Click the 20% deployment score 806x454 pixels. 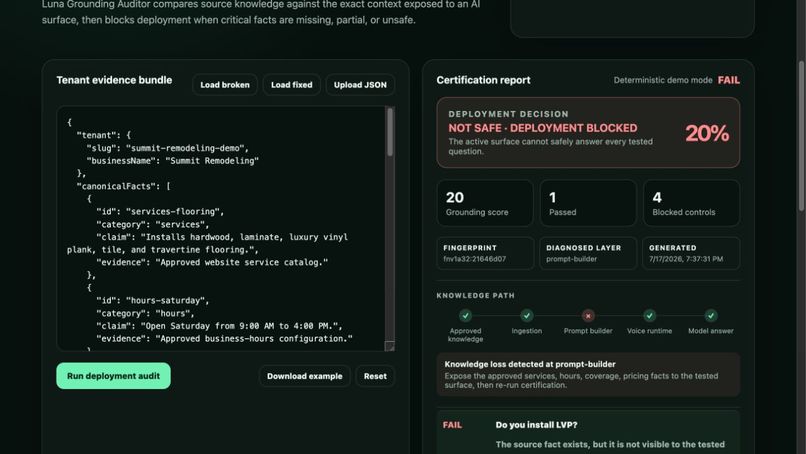(707, 133)
